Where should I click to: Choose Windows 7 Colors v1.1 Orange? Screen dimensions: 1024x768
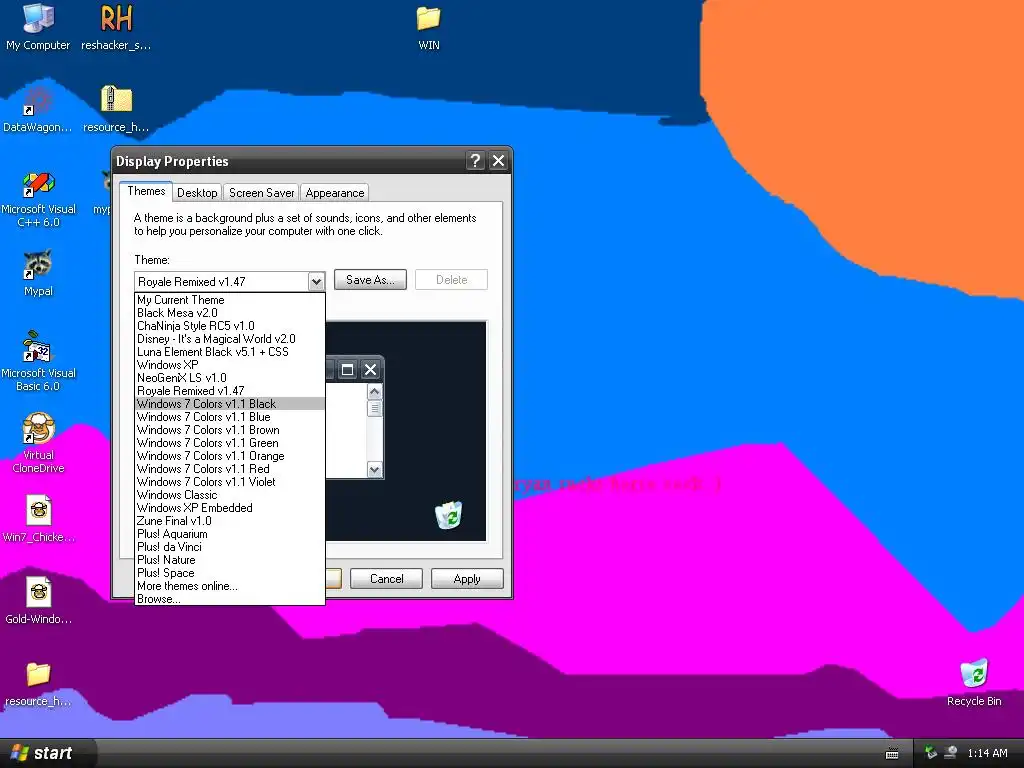click(x=230, y=456)
